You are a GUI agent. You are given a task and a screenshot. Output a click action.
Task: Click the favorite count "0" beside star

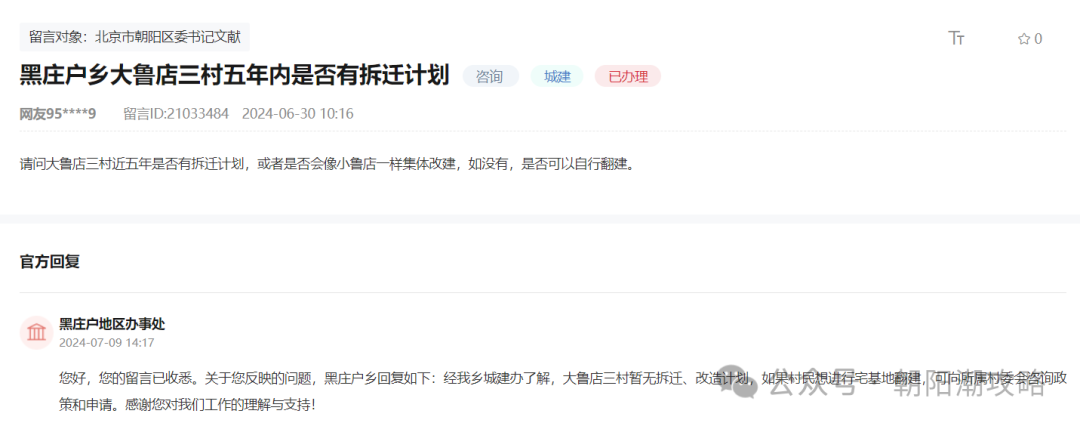point(1038,39)
